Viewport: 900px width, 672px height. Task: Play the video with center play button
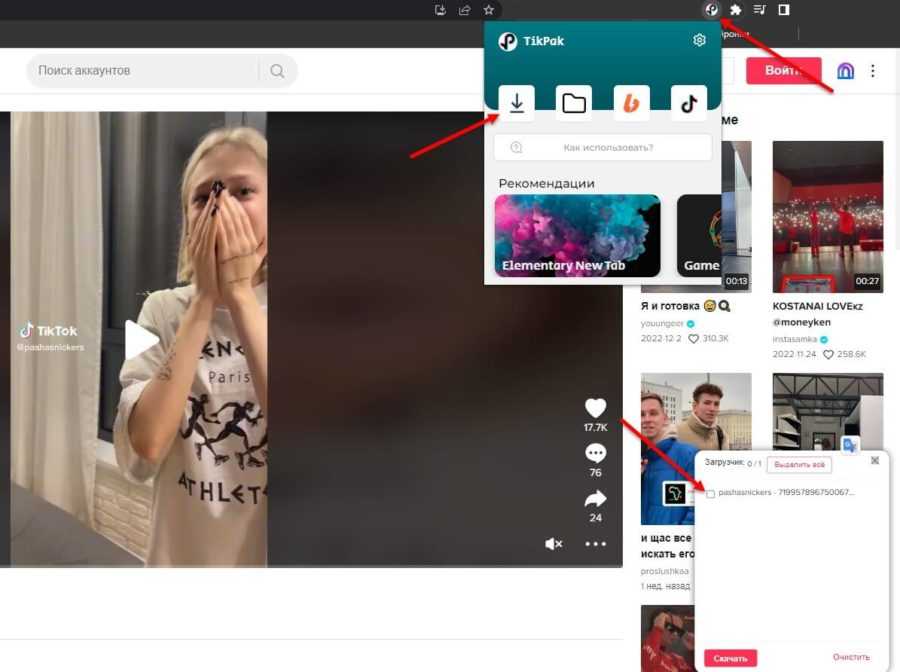pos(140,340)
